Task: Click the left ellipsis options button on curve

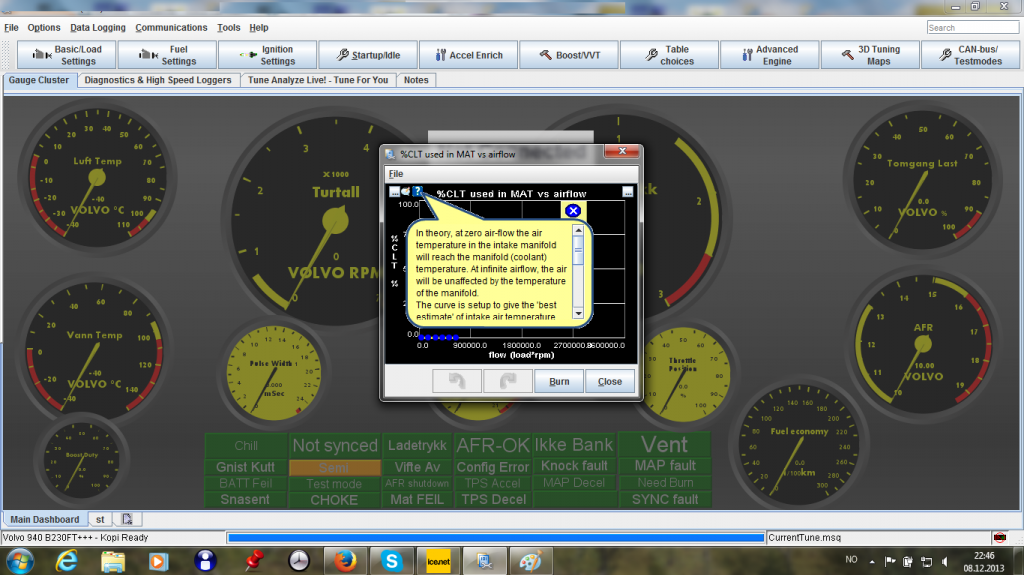Action: 394,191
